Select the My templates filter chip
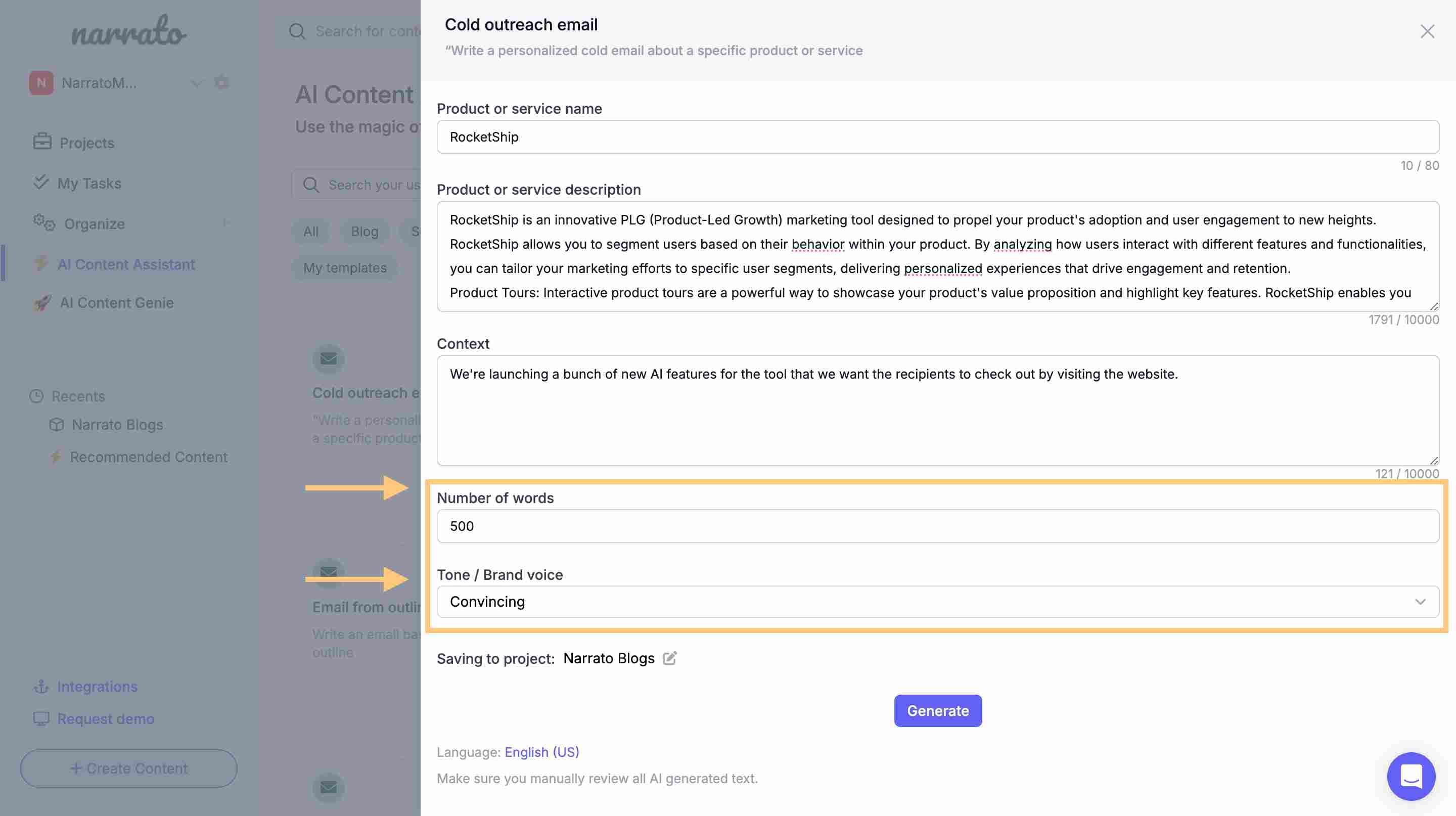 345,268
